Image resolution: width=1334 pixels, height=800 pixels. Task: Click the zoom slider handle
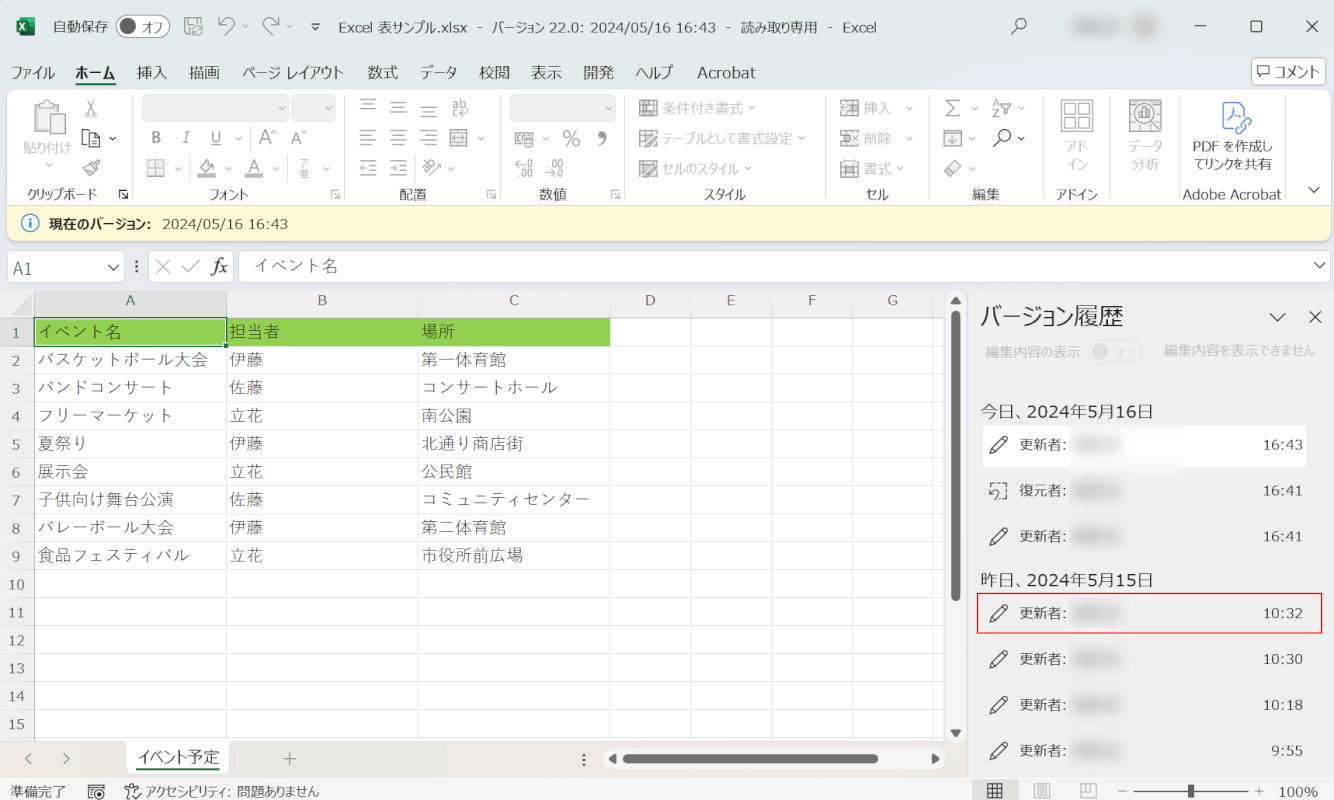(1190, 791)
